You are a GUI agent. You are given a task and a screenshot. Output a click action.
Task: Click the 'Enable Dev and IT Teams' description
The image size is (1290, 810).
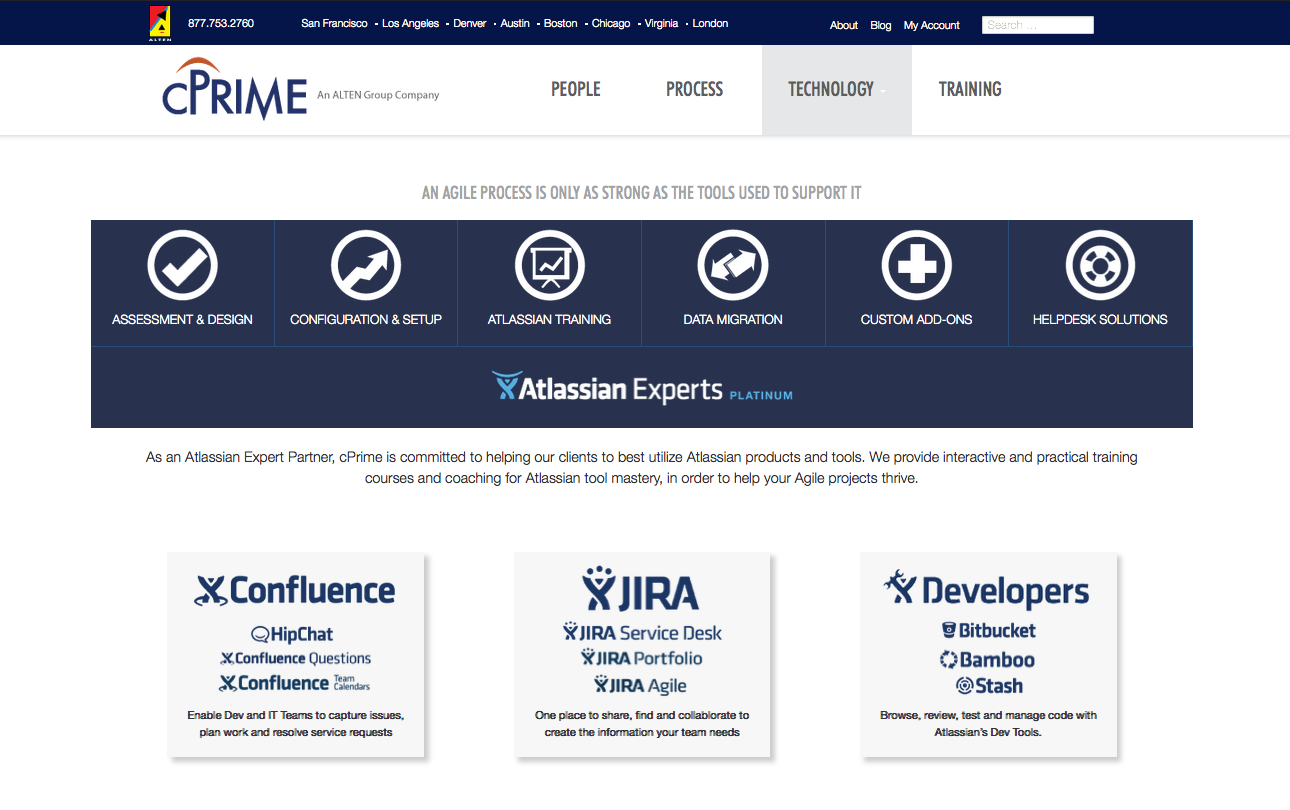[x=296, y=724]
